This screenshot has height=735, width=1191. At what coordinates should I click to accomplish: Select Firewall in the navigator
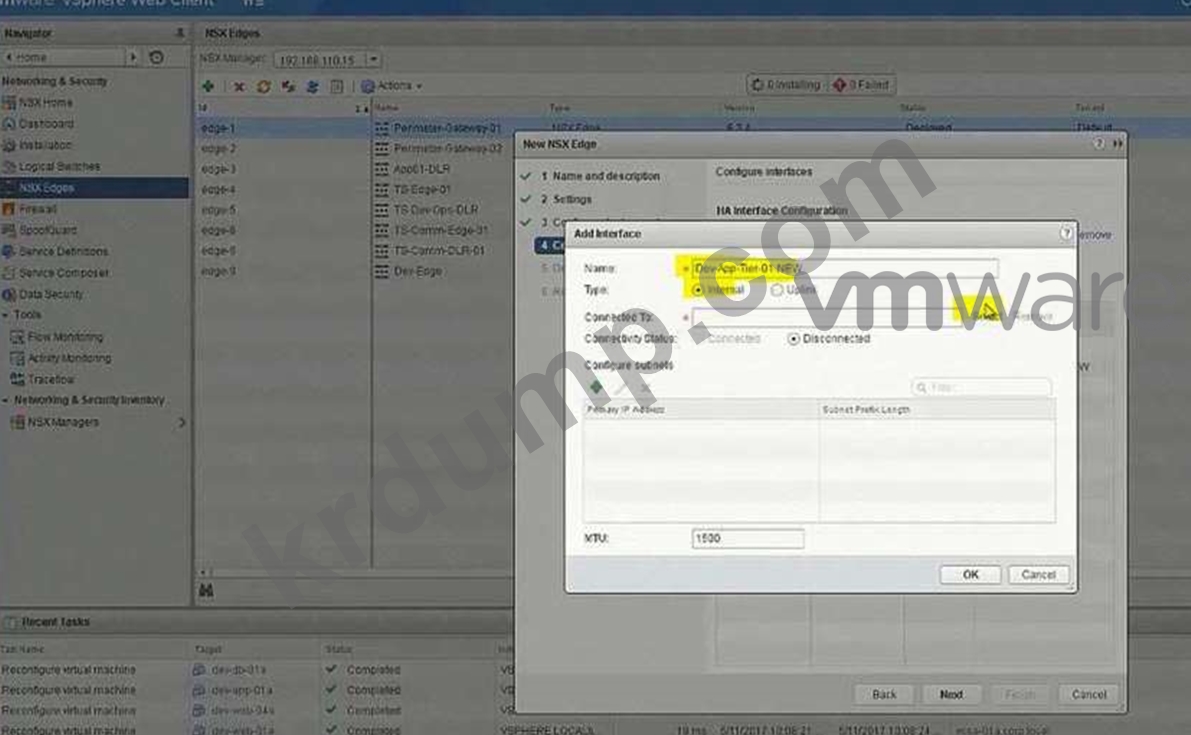click(x=37, y=209)
